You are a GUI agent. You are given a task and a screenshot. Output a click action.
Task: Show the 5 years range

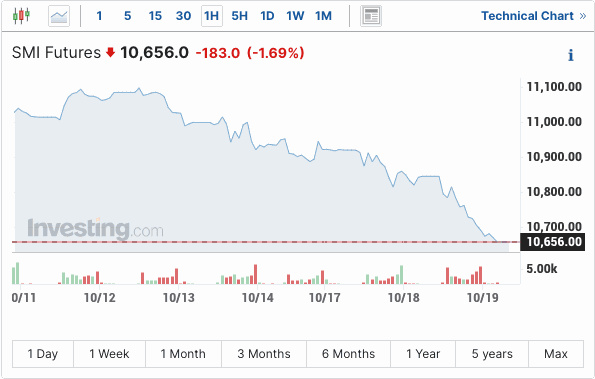click(x=492, y=354)
